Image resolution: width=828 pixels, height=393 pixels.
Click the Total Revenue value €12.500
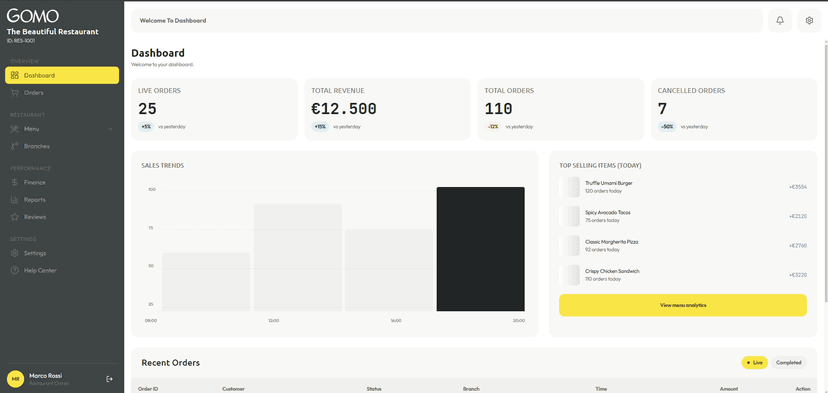[x=344, y=109]
